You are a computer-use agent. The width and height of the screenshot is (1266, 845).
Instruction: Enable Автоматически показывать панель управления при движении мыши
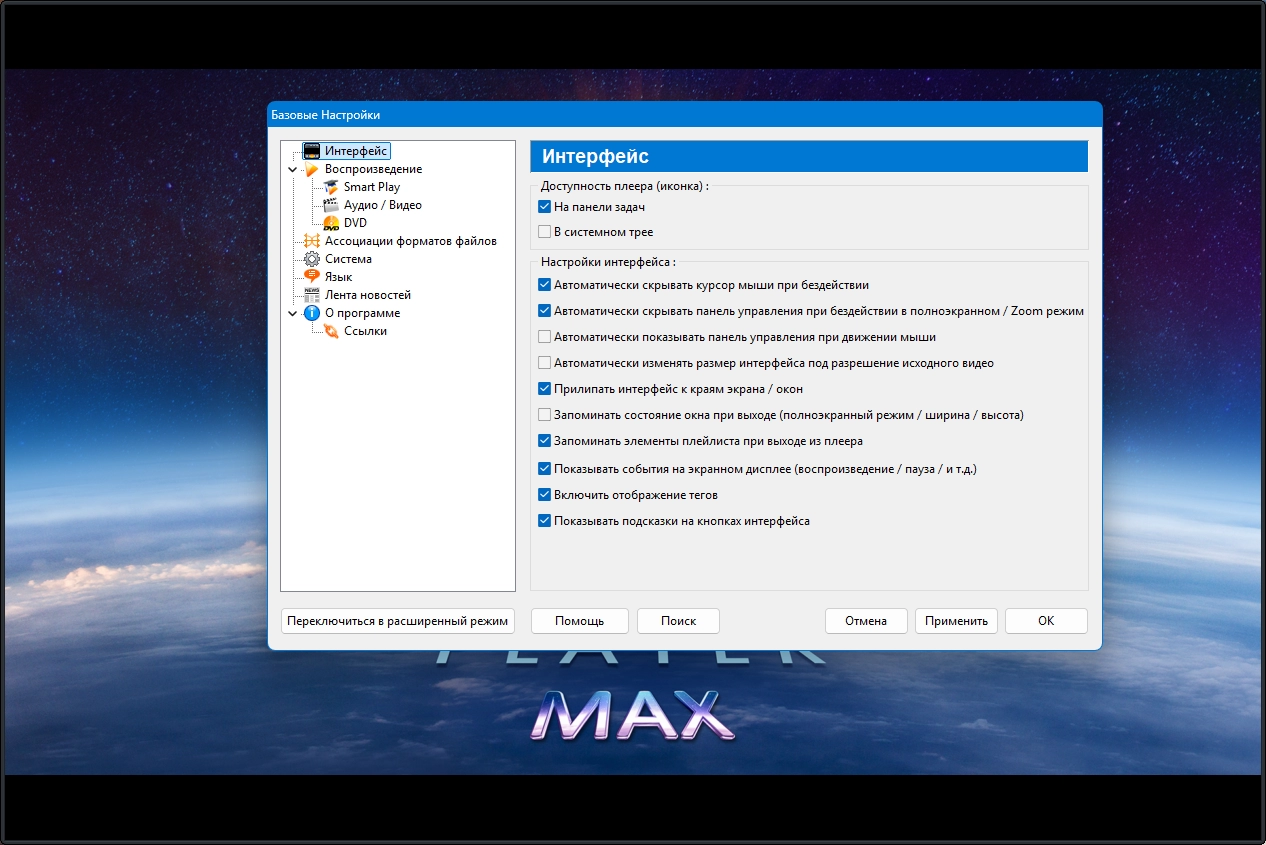coord(545,337)
